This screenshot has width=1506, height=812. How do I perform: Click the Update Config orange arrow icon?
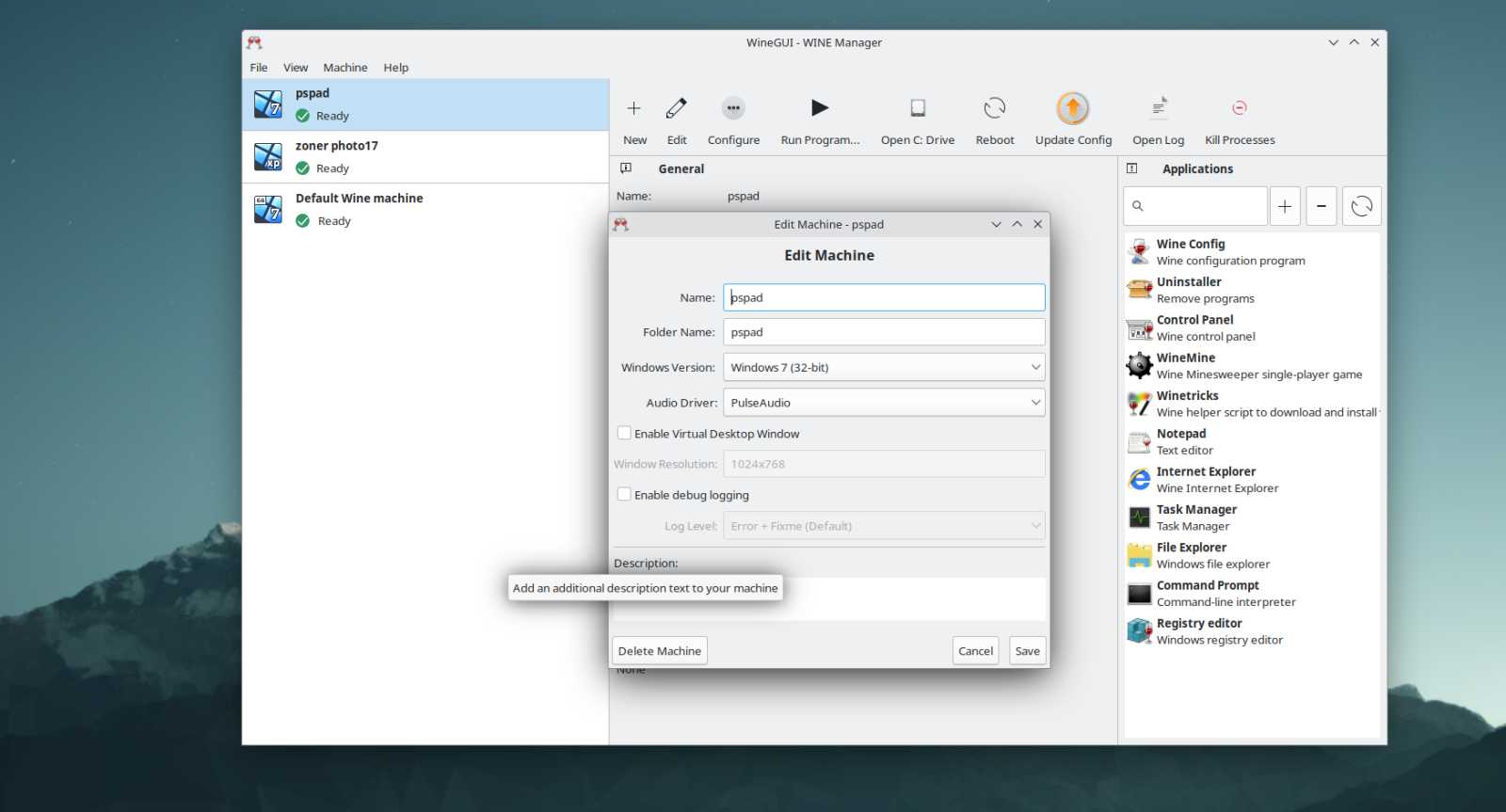pyautogui.click(x=1073, y=108)
